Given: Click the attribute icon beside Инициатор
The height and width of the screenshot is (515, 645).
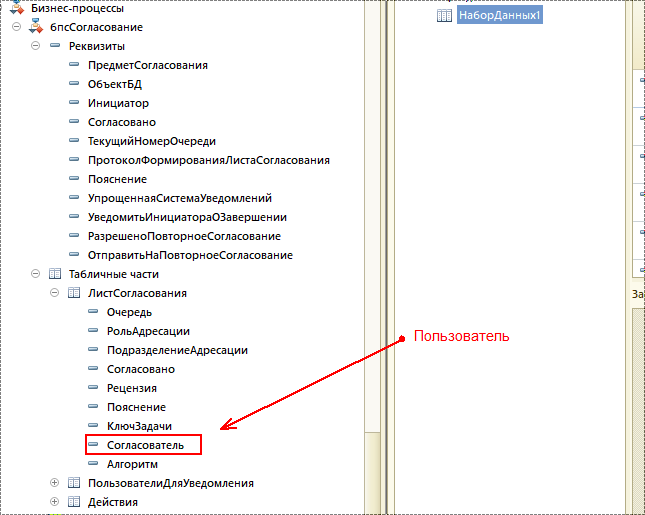Looking at the screenshot, I should [74, 102].
